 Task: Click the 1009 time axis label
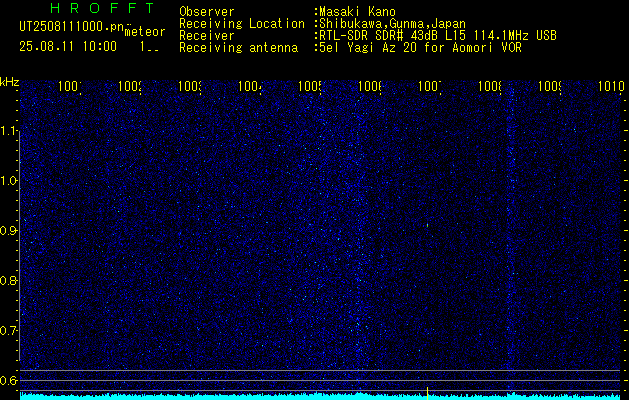tap(550, 86)
